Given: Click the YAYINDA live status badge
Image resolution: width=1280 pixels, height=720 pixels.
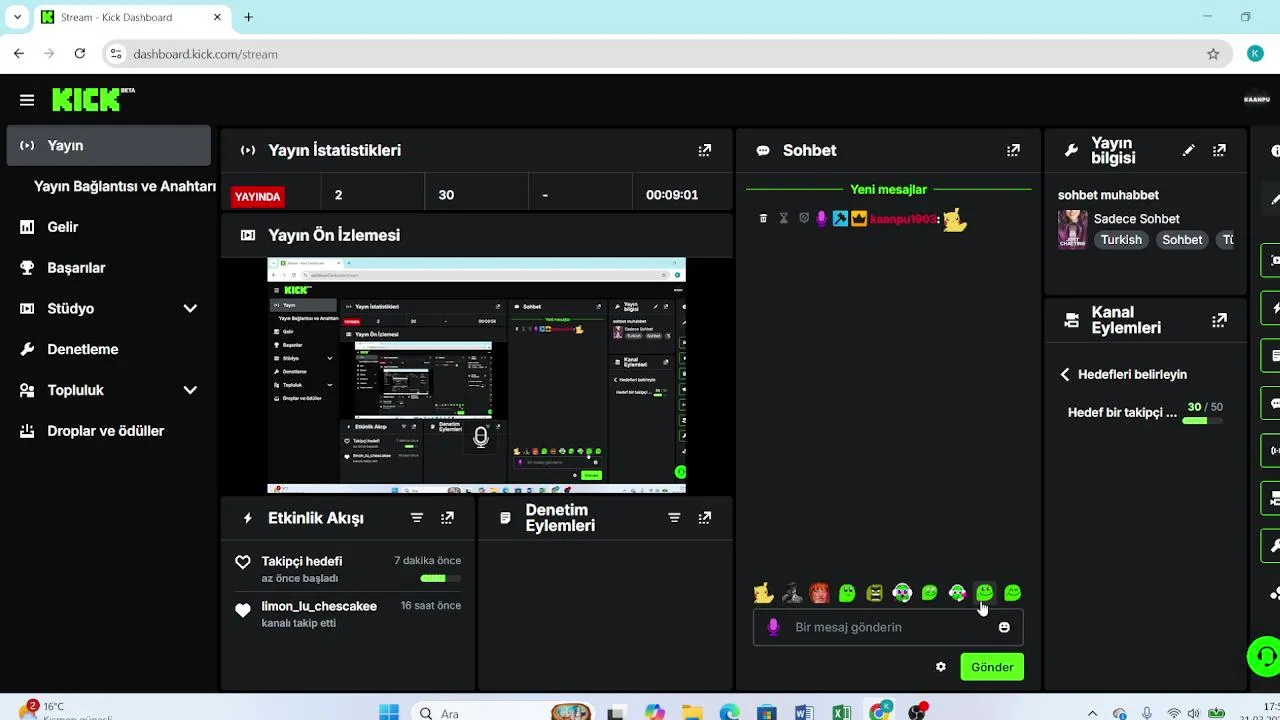Looking at the screenshot, I should [257, 196].
